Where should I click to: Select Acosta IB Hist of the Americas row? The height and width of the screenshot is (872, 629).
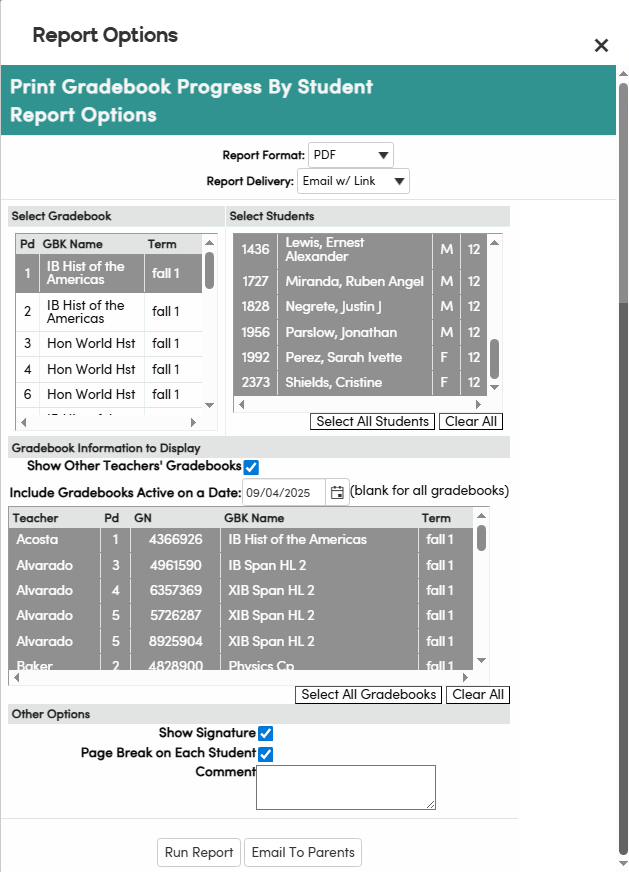241,539
